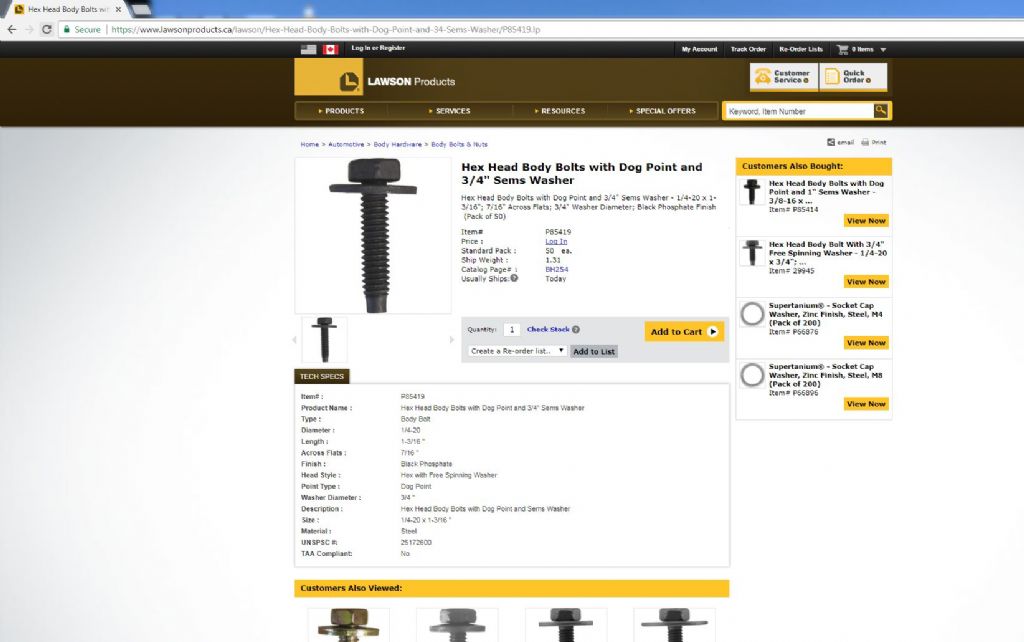Click the Add to Cart button
Image resolution: width=1024 pixels, height=642 pixels.
684,331
